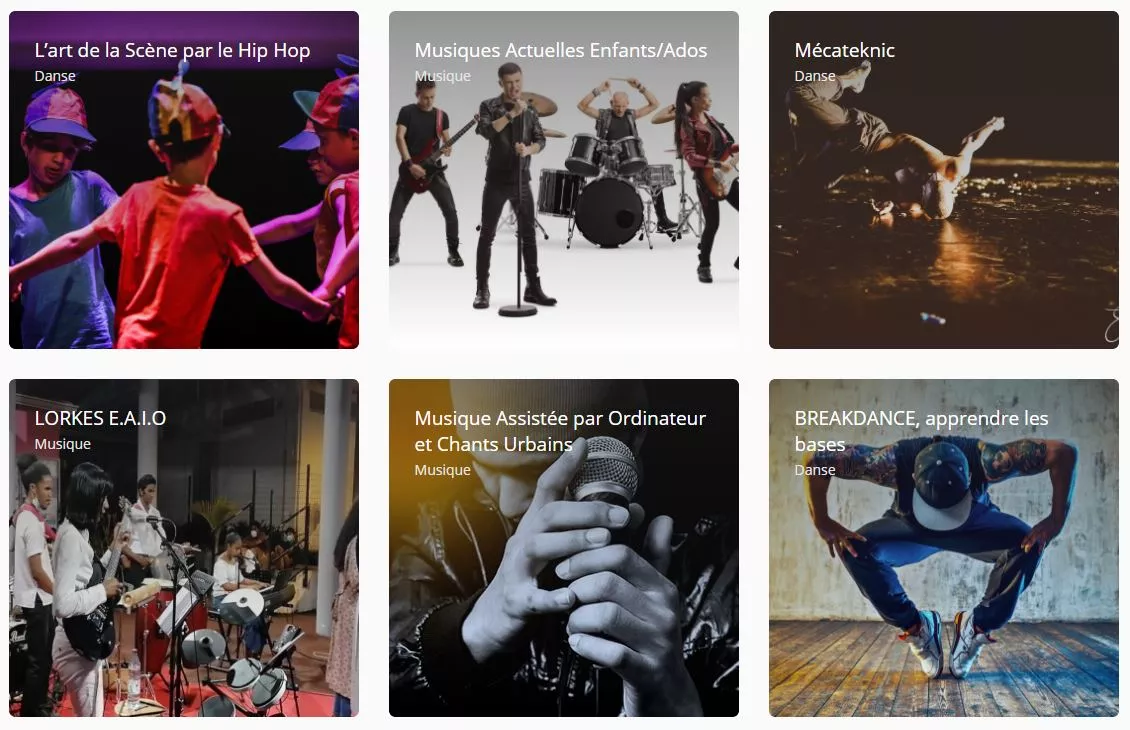Click Musique label under Chants Urbains title

[x=442, y=470]
